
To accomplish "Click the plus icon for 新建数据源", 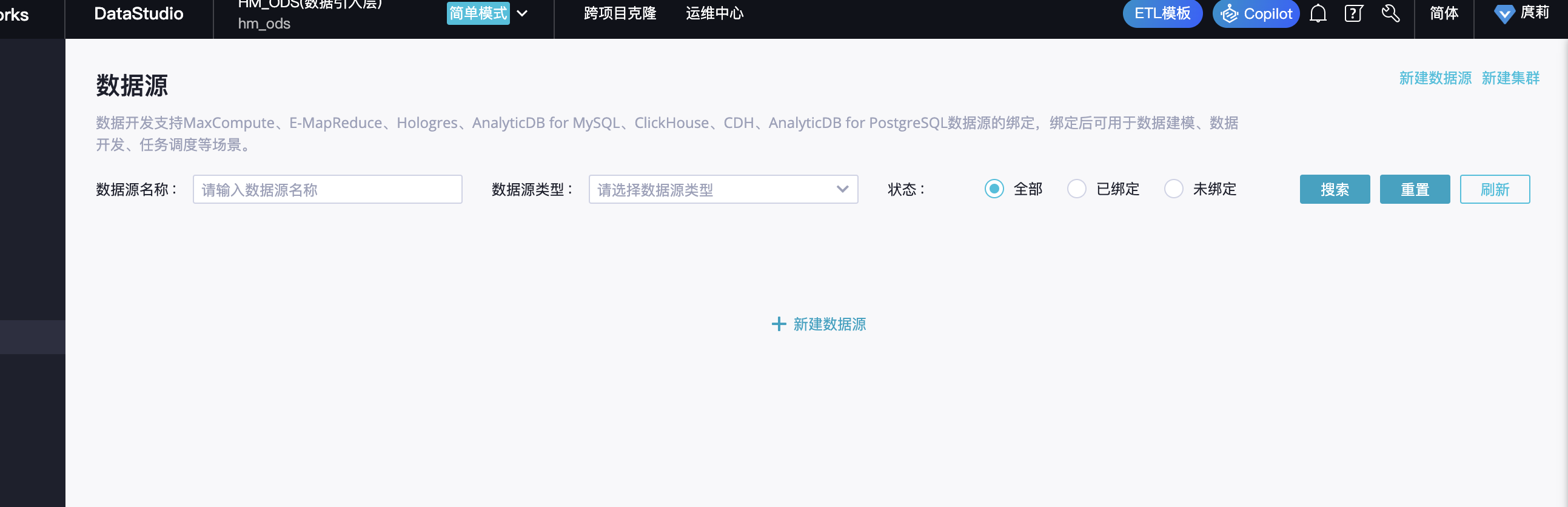I will coord(779,324).
